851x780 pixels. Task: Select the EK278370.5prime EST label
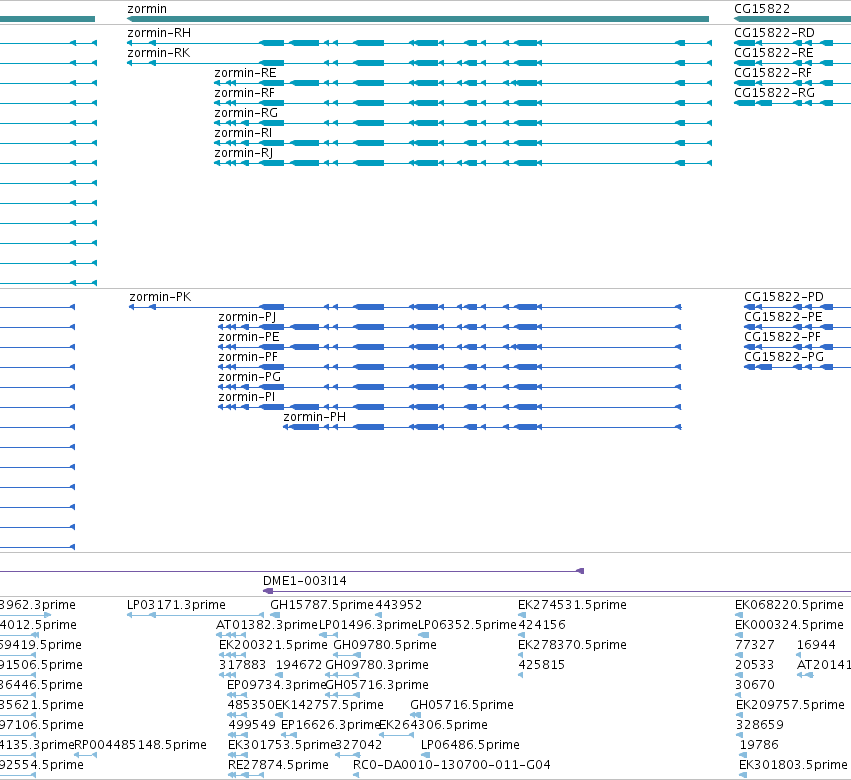(x=573, y=645)
